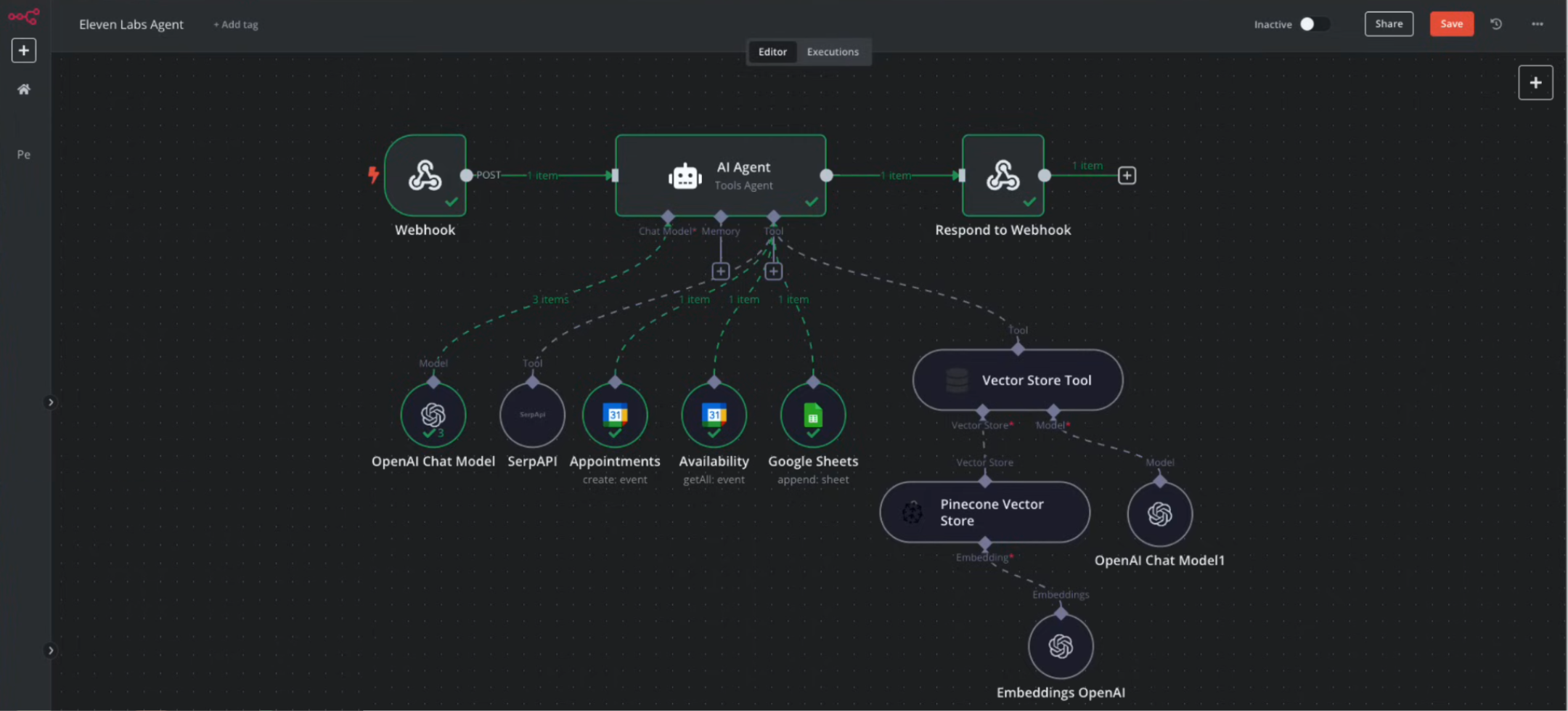The height and width of the screenshot is (711, 1568).
Task: Select the Respond to Webhook node
Action: (1003, 175)
